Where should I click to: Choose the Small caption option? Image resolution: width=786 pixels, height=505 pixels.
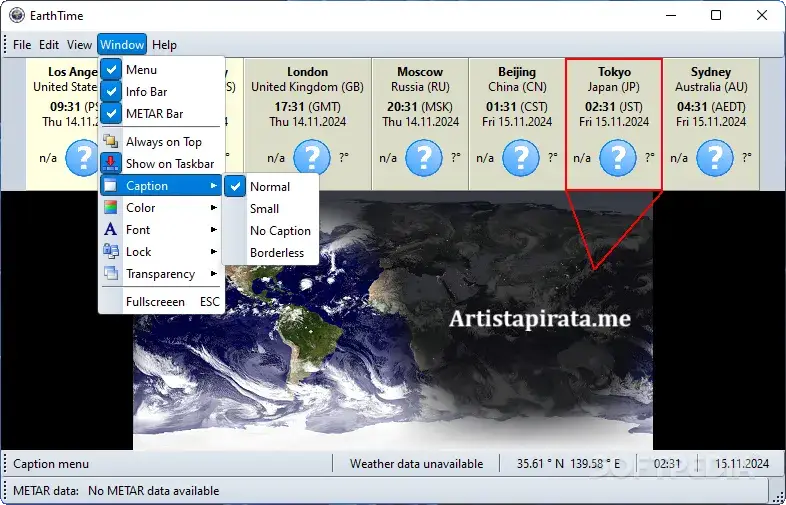coord(271,209)
